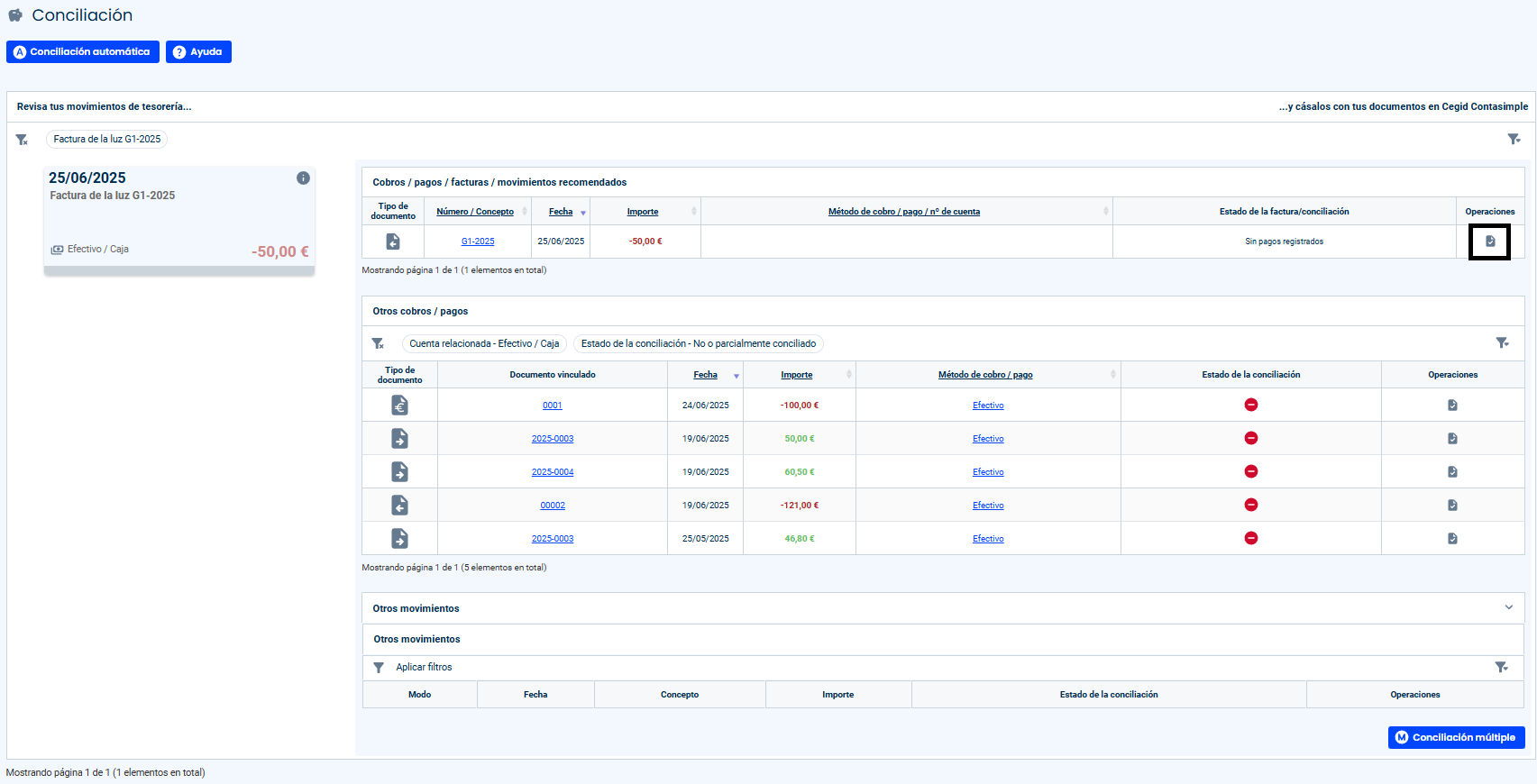1537x784 pixels.
Task: Click red status icon for row 2025-0004
Action: [x=1251, y=472]
